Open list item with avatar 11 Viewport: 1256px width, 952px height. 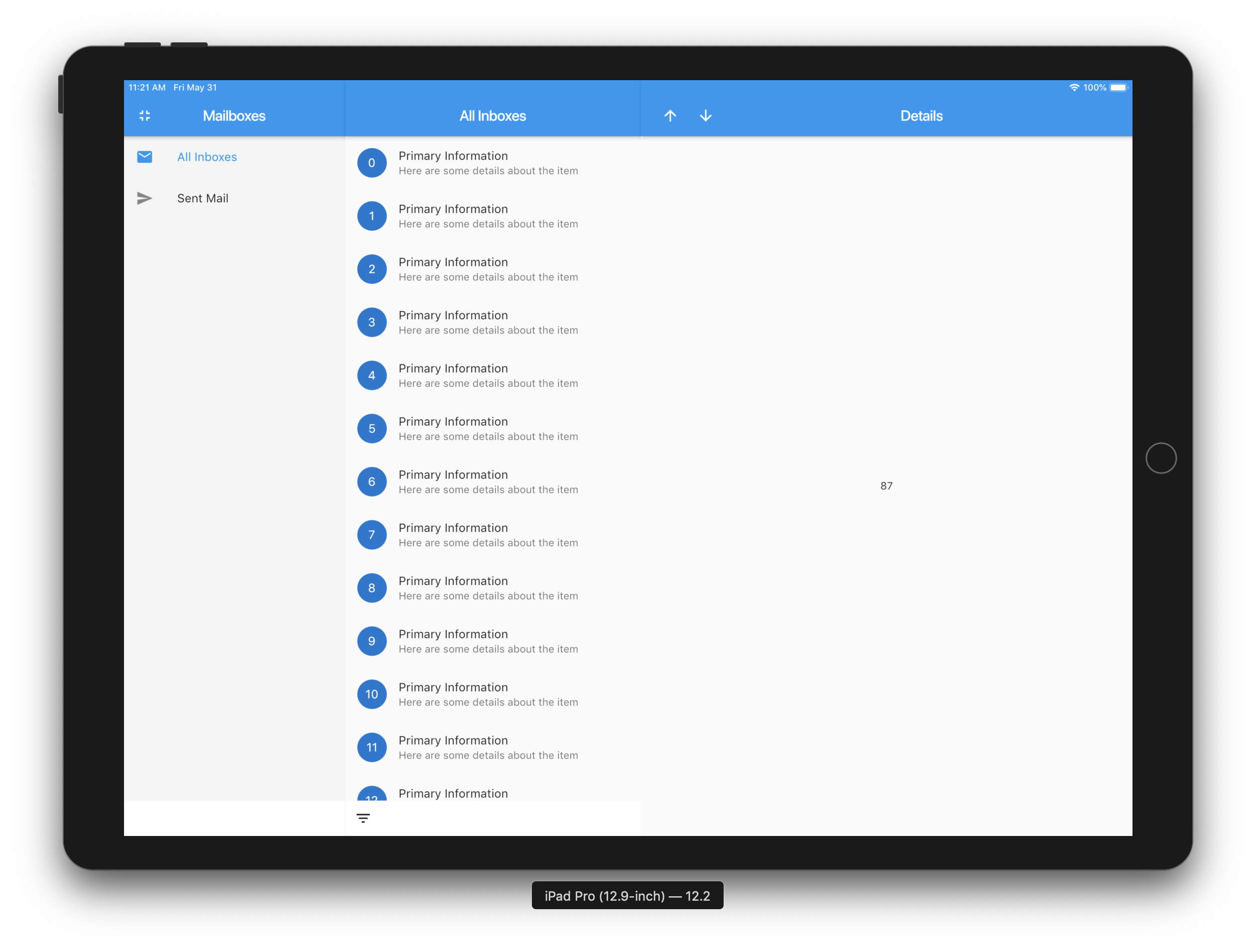coord(493,748)
